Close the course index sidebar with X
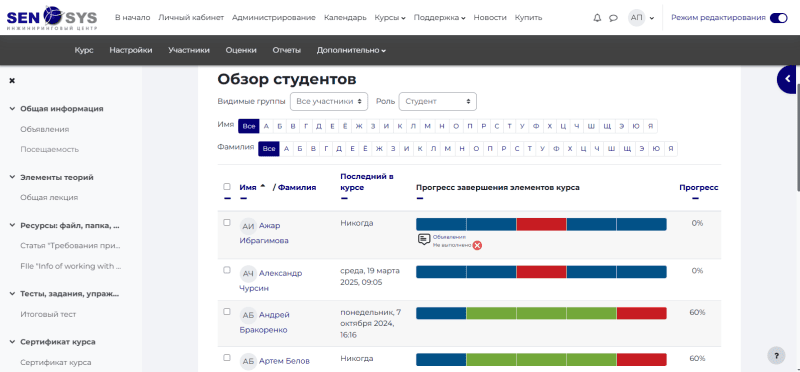 (x=12, y=81)
